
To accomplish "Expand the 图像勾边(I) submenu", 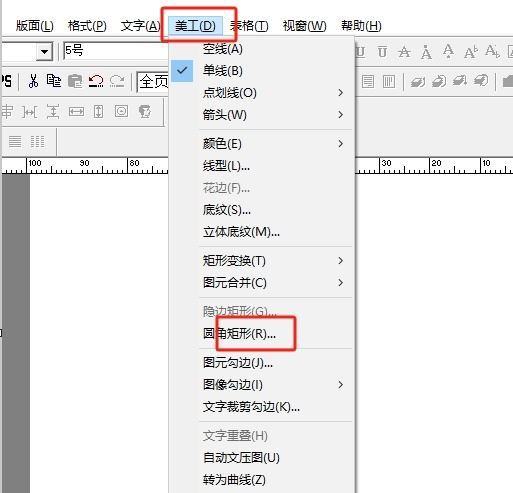I will [262, 385].
